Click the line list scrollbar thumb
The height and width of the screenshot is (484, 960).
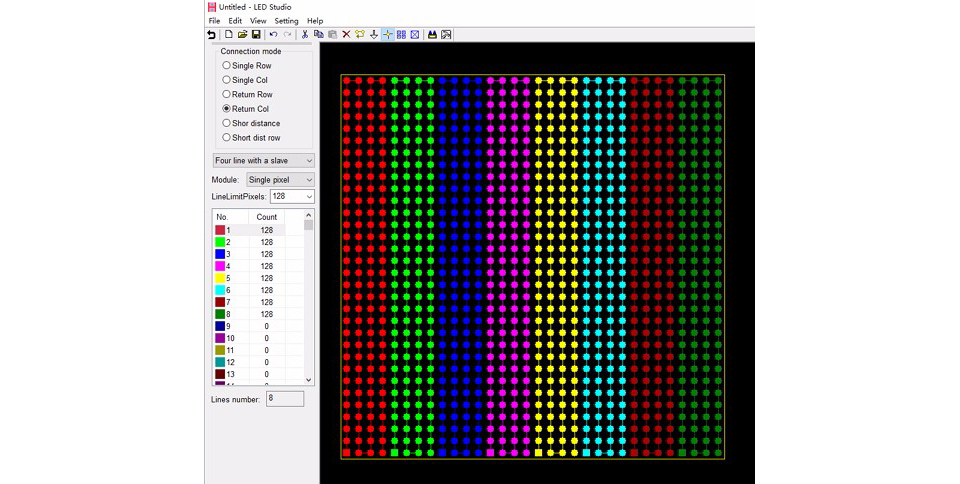pos(309,225)
